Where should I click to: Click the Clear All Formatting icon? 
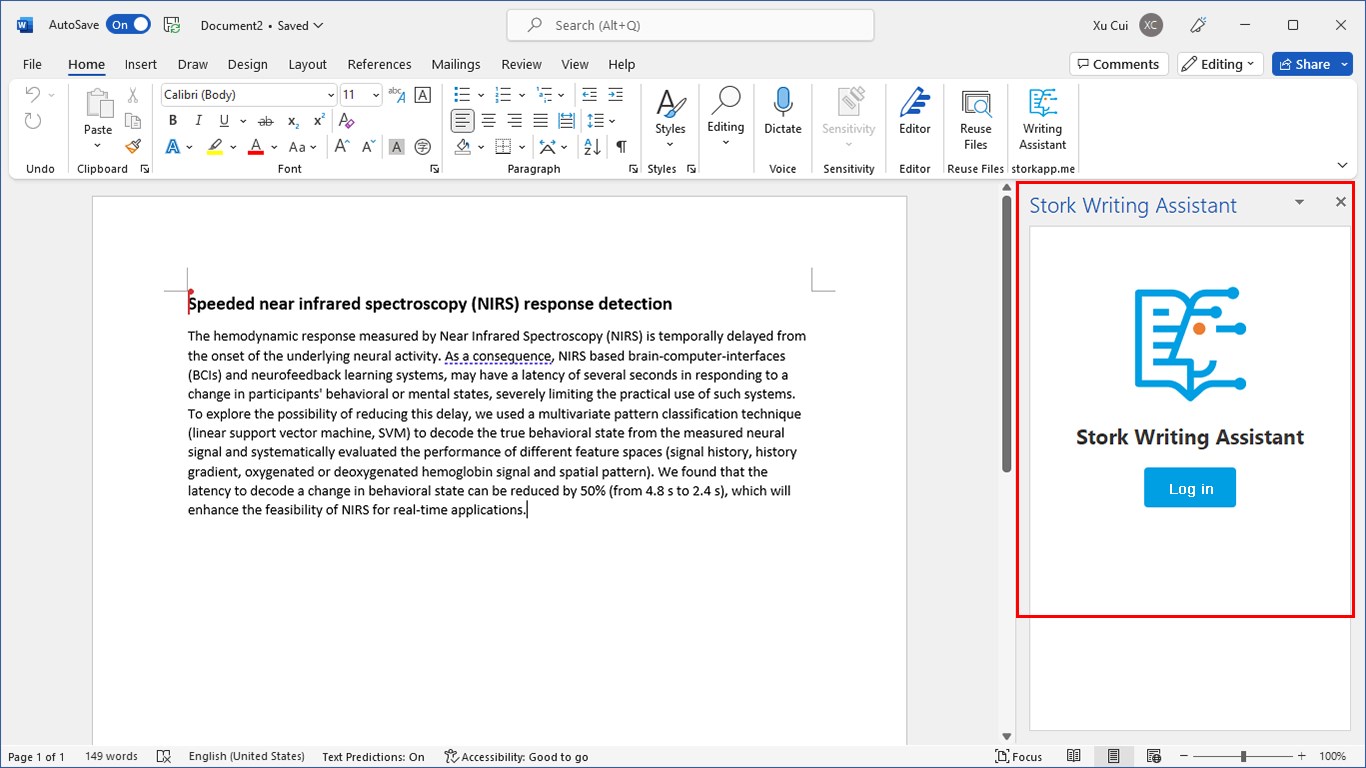pos(346,121)
